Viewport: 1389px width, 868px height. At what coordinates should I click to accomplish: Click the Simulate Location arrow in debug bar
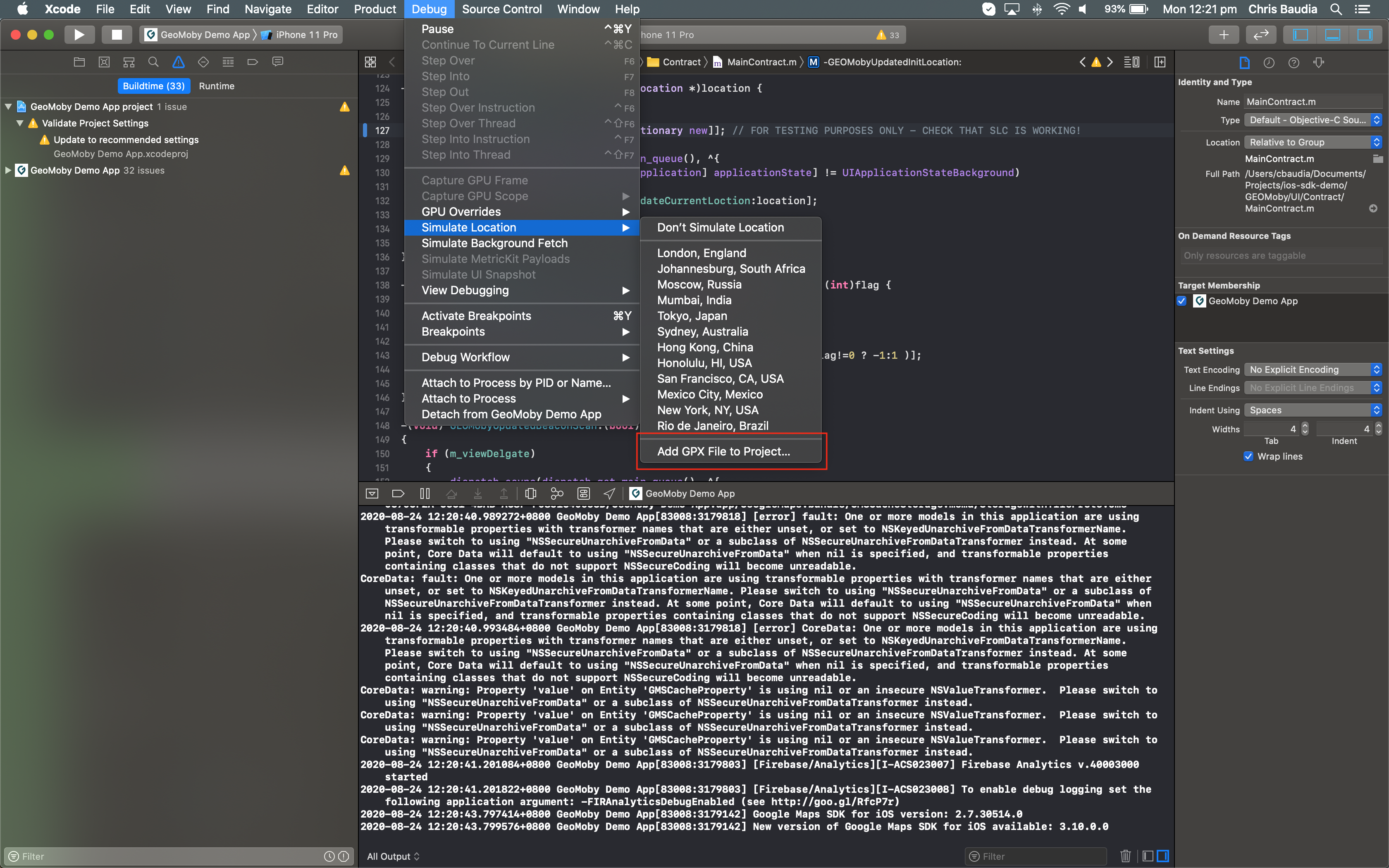click(x=610, y=493)
